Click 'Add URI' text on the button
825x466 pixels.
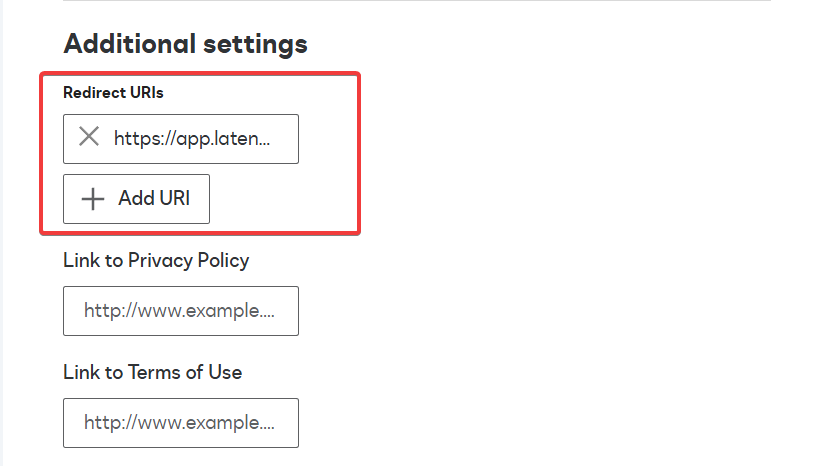tap(154, 198)
